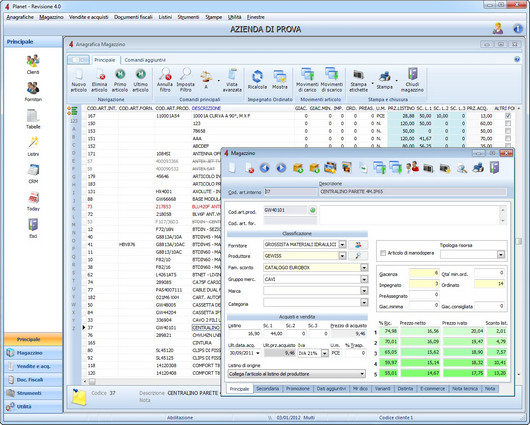Open Ult.data.acq. date dropdown
Viewport: 530px width, 425px height.
click(258, 353)
